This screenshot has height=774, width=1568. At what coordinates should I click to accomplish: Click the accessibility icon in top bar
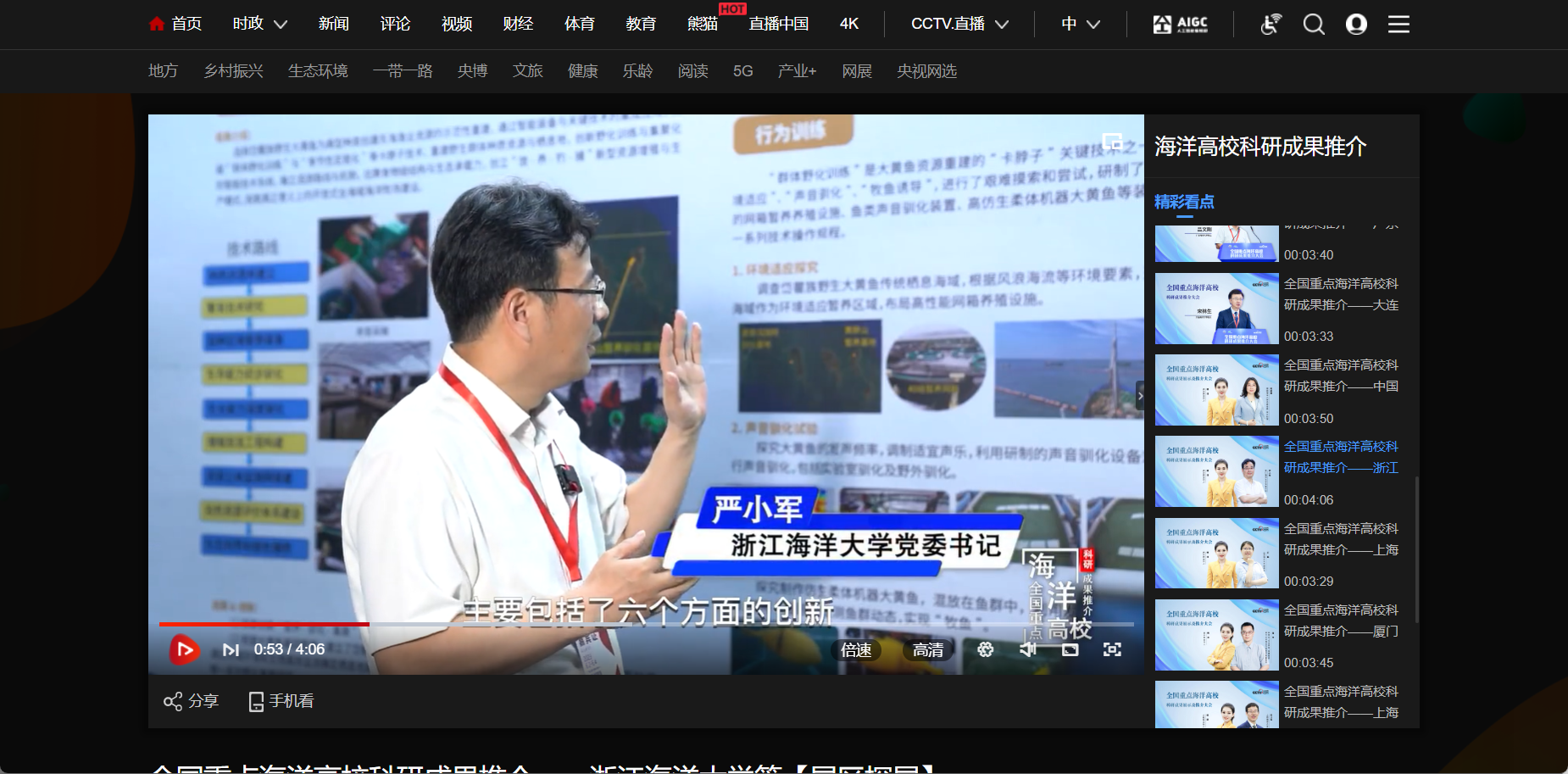coord(1271,25)
